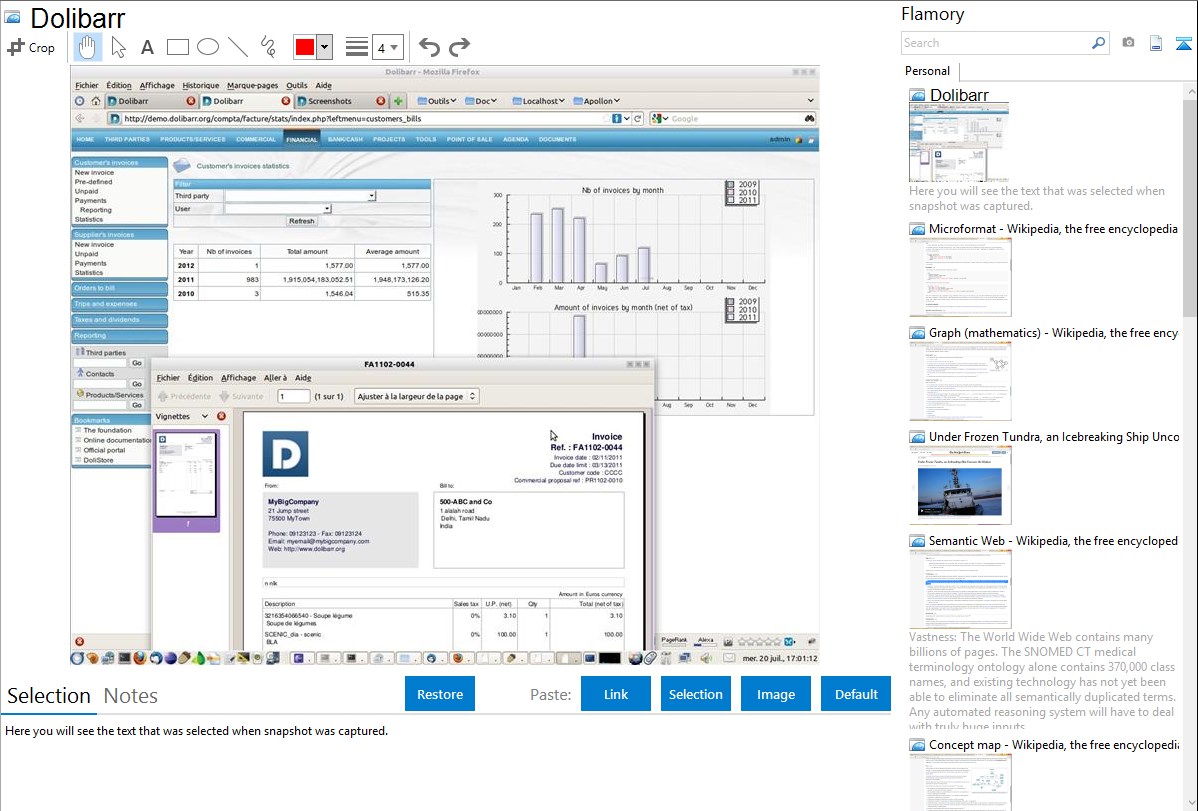
Task: Expand the Vignettes dropdown in PDF viewer
Action: click(x=205, y=416)
